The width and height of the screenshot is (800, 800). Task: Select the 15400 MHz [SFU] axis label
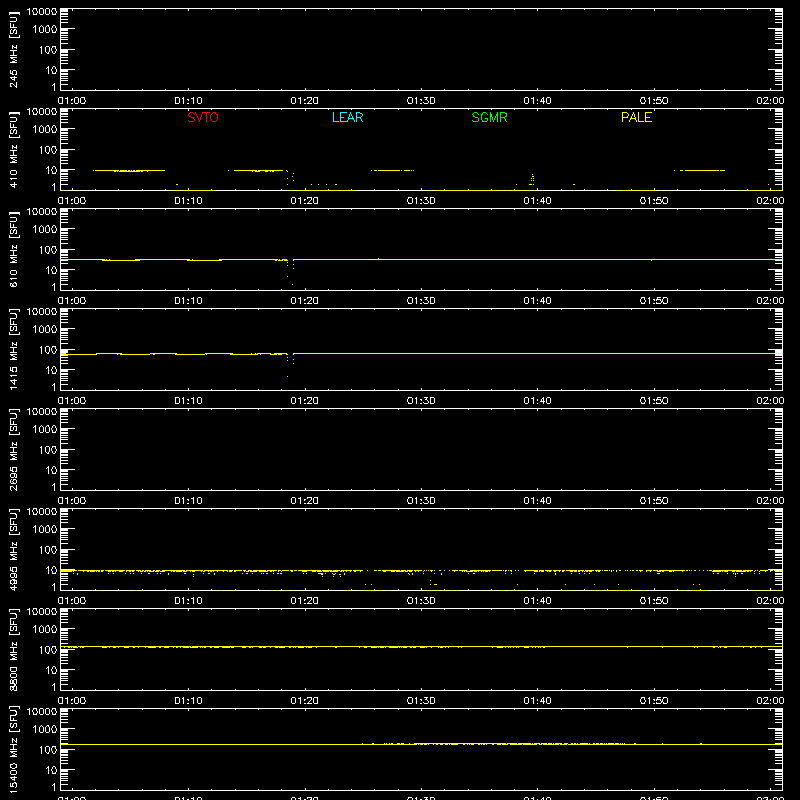pyautogui.click(x=13, y=749)
